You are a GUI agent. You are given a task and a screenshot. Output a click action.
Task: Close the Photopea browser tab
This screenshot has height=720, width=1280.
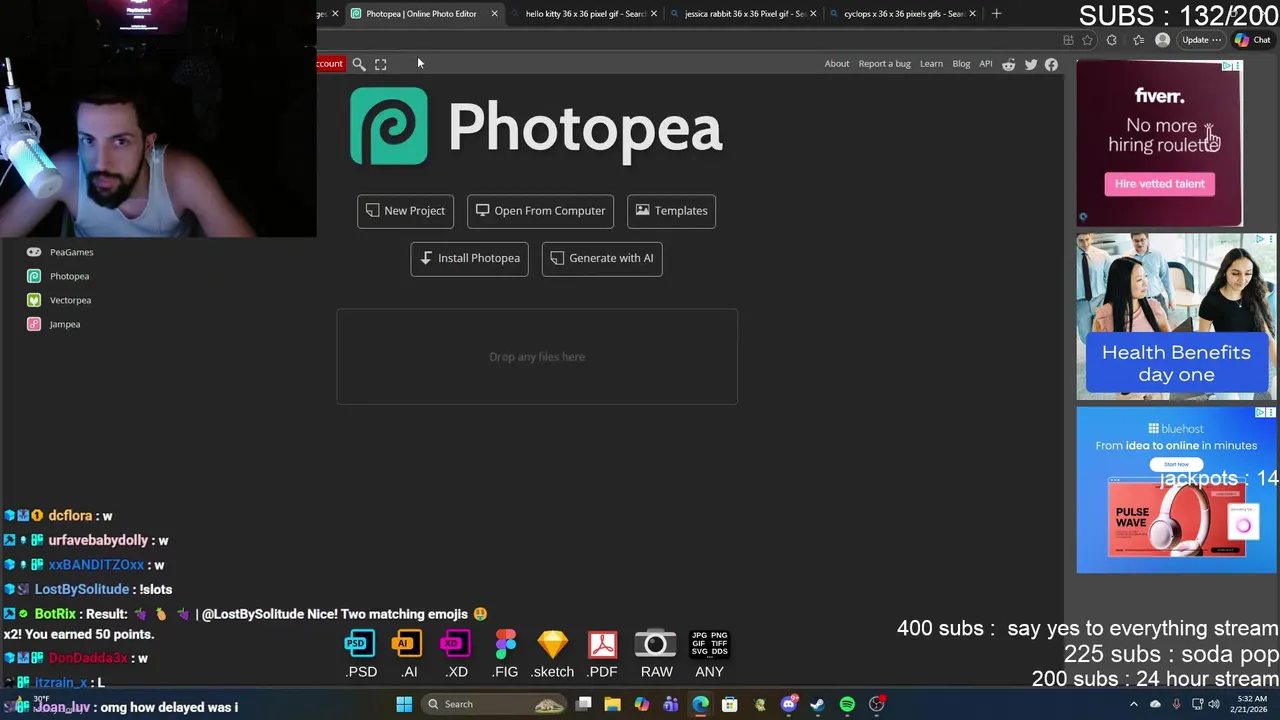(494, 14)
